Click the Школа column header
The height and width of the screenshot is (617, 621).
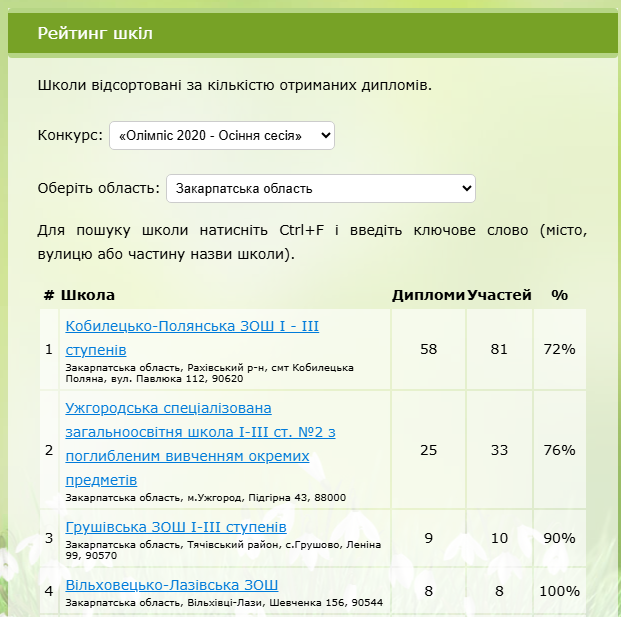click(x=88, y=295)
